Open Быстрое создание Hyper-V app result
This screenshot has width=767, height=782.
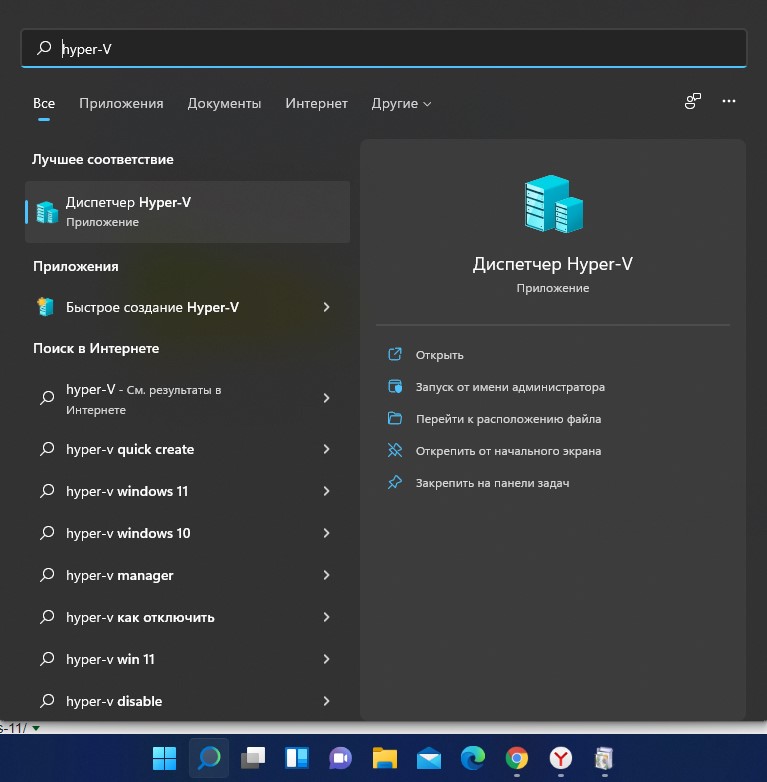click(188, 307)
